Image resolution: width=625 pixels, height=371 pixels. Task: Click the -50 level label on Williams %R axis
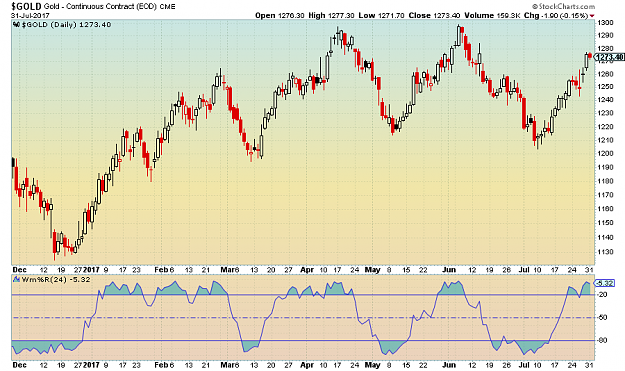pos(603,318)
